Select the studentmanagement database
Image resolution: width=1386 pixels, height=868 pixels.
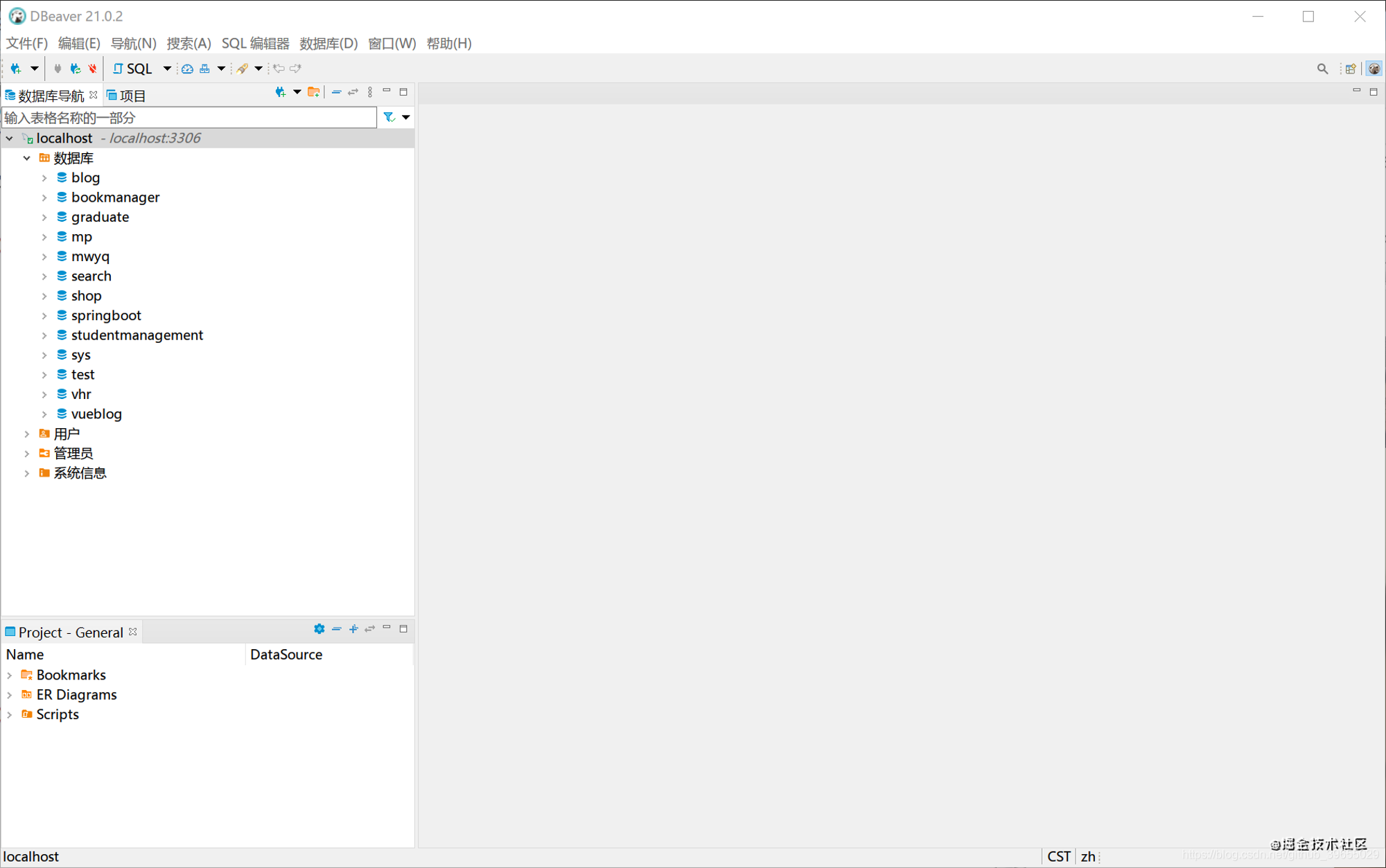(x=137, y=335)
